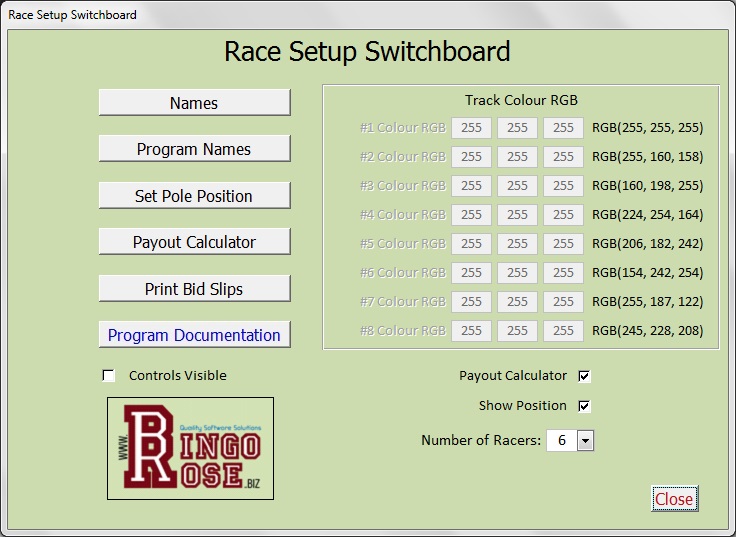Enable the Controls Visible checkbox

(x=109, y=376)
